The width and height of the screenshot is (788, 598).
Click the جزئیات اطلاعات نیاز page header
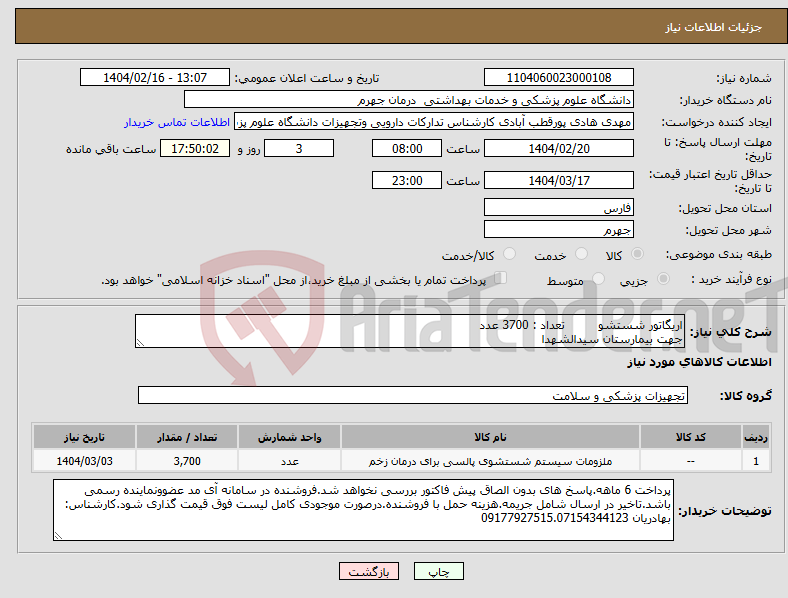tap(713, 27)
